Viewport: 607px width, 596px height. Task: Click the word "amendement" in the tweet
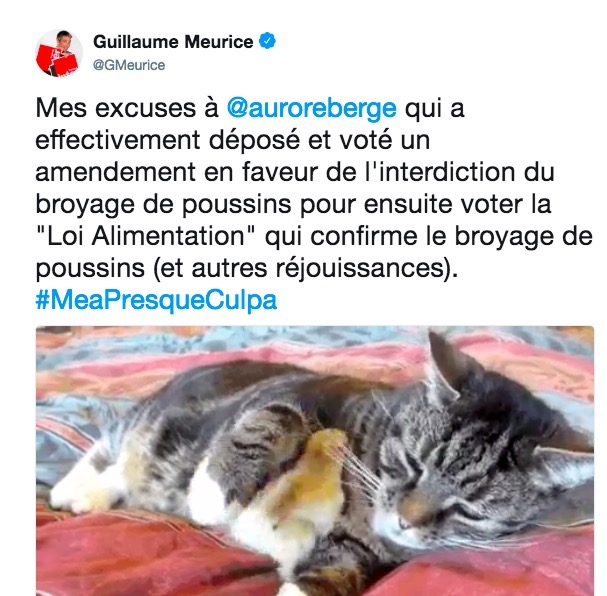tap(115, 172)
